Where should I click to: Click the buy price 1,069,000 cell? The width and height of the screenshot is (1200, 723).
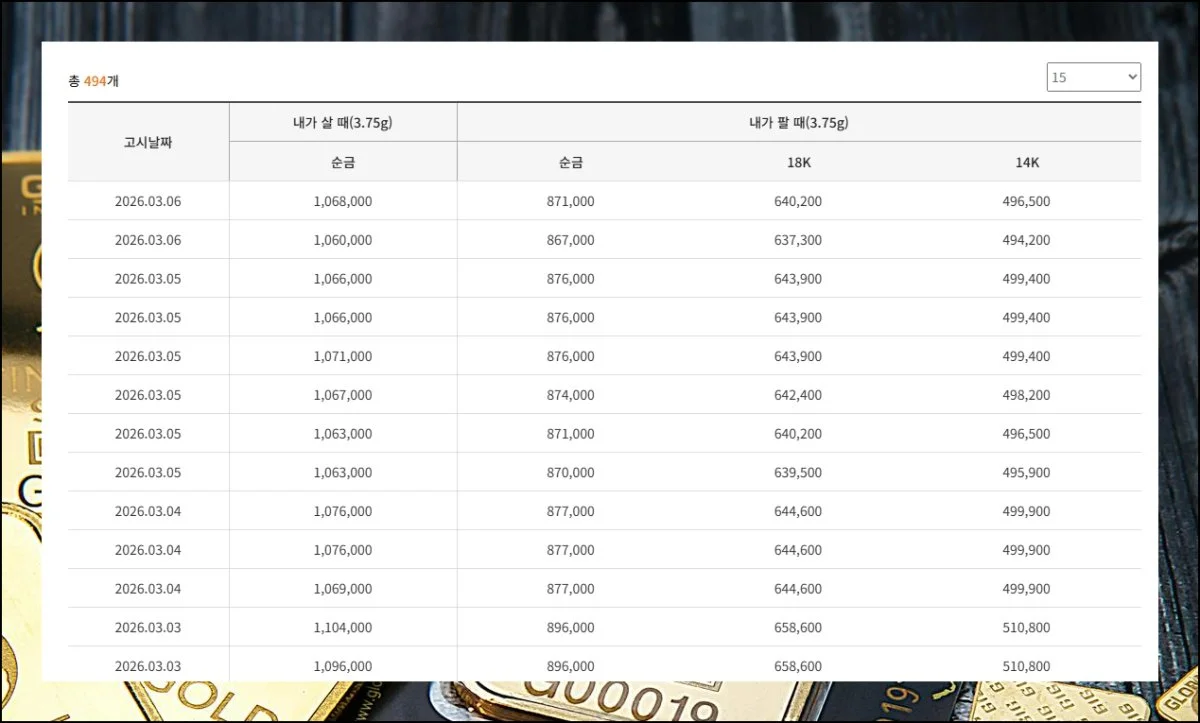click(x=342, y=588)
